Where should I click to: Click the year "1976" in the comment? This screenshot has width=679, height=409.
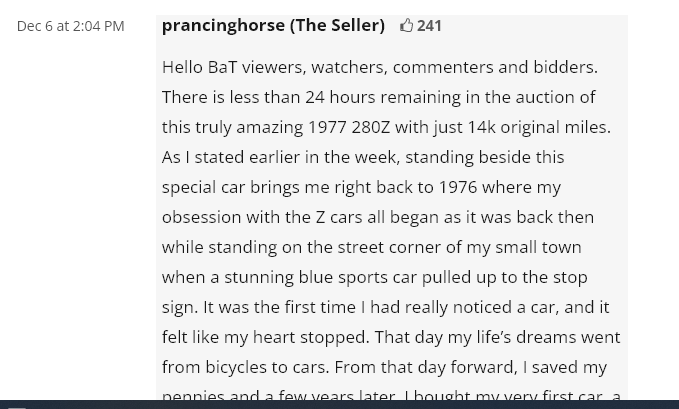(x=458, y=187)
